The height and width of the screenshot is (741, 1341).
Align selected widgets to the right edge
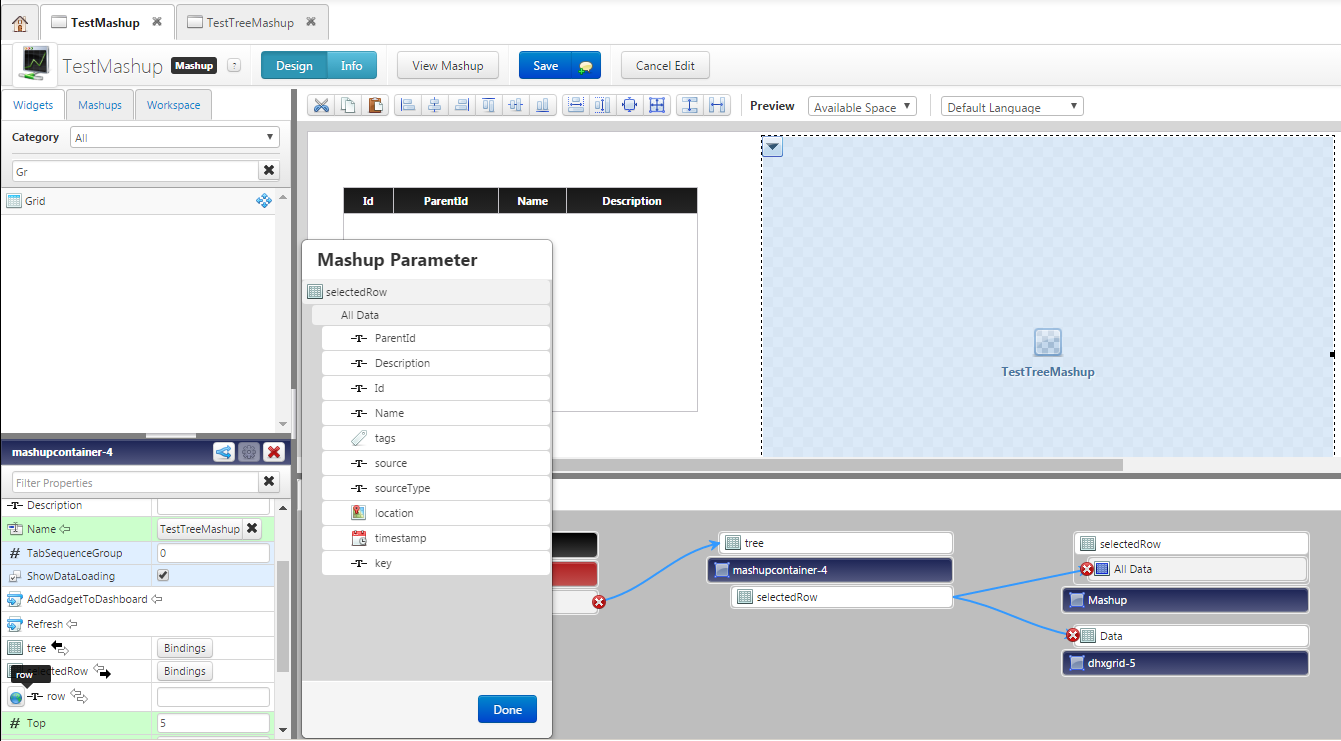click(x=461, y=105)
